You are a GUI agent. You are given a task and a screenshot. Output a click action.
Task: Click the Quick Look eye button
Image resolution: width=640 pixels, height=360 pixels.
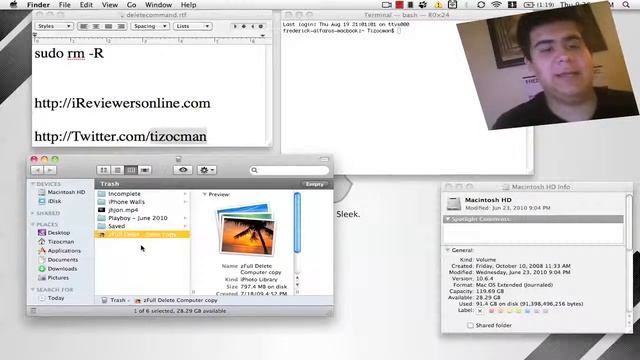(183, 170)
